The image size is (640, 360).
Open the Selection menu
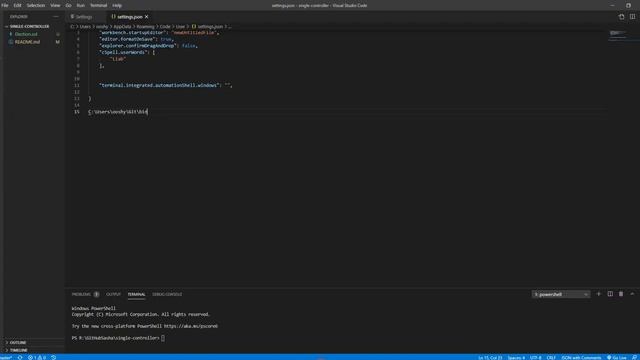point(36,6)
